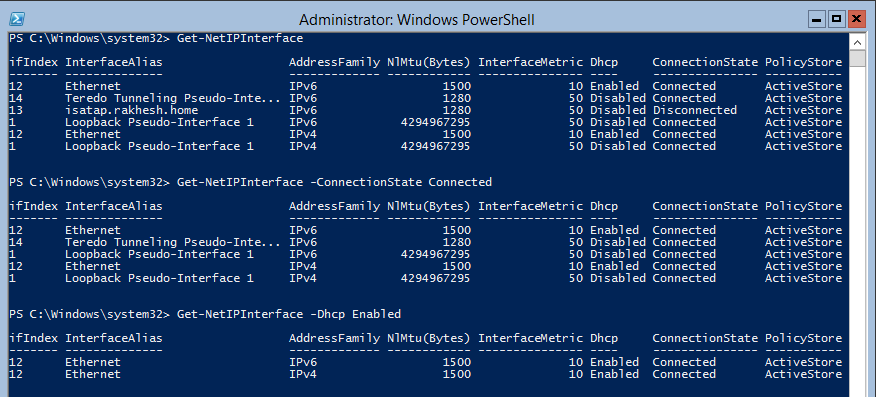Minimize the PowerShell window
876x397 pixels.
(x=817, y=19)
